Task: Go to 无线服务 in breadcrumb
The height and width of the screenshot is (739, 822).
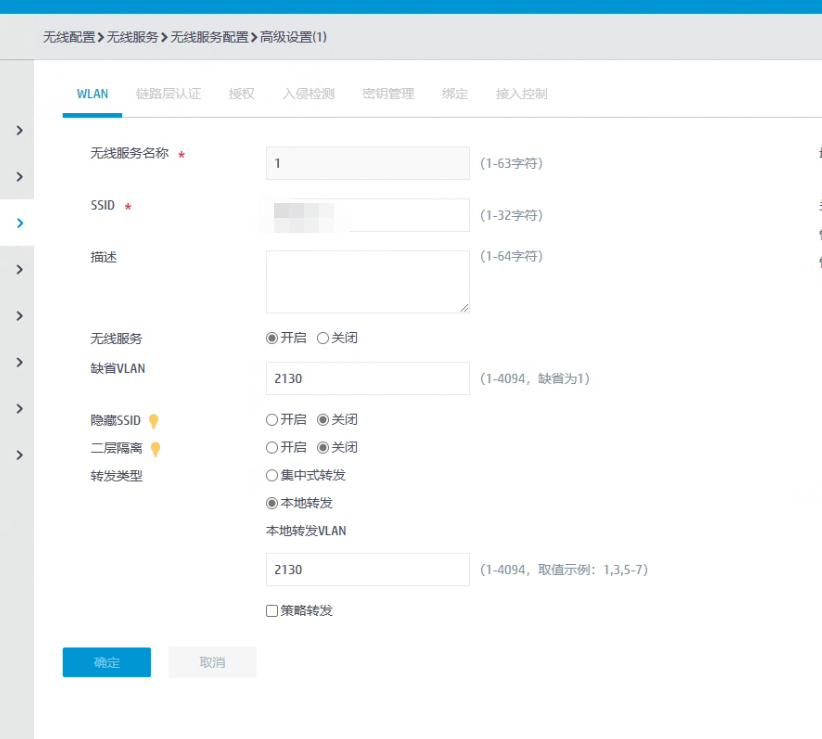Action: point(133,37)
